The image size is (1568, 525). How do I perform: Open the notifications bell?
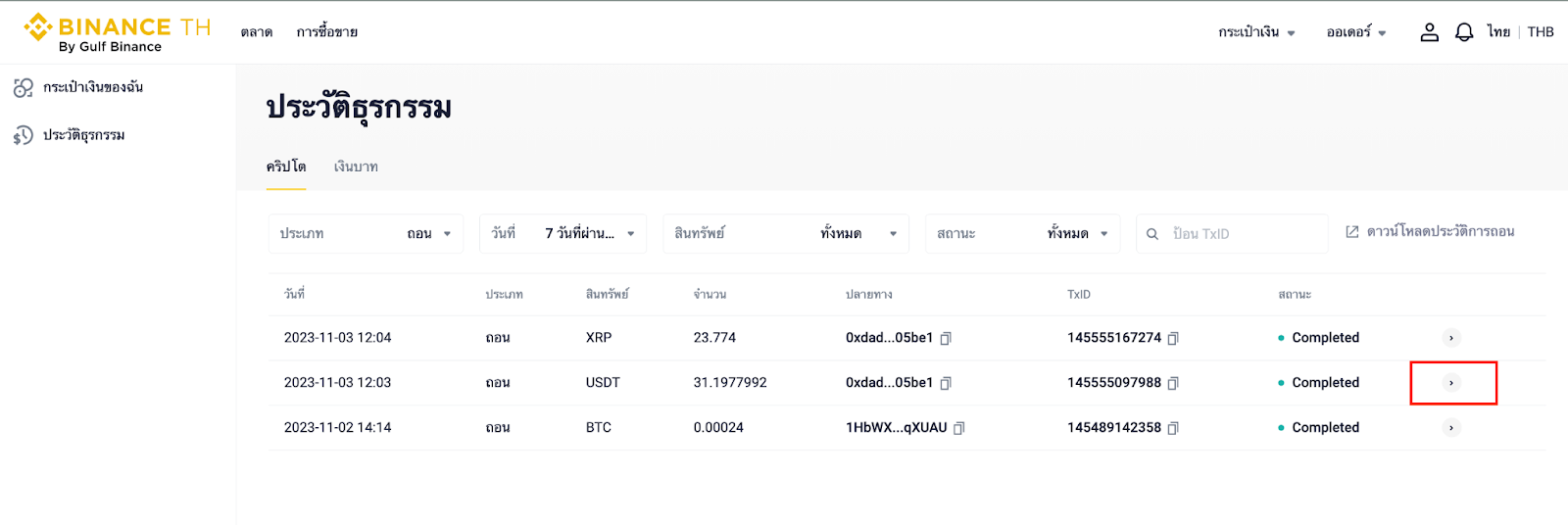[1464, 32]
